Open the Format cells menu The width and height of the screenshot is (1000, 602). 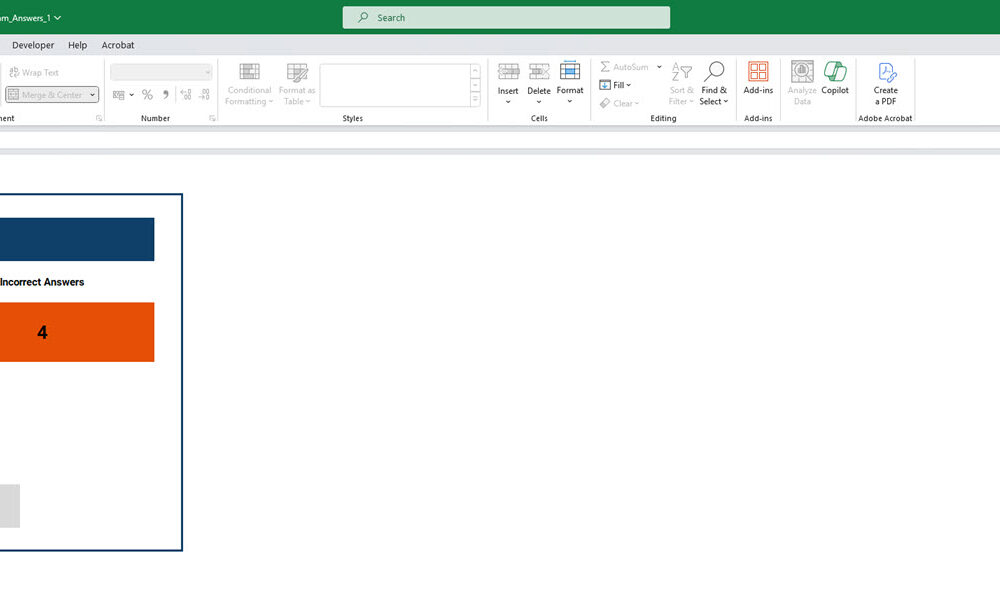(570, 83)
